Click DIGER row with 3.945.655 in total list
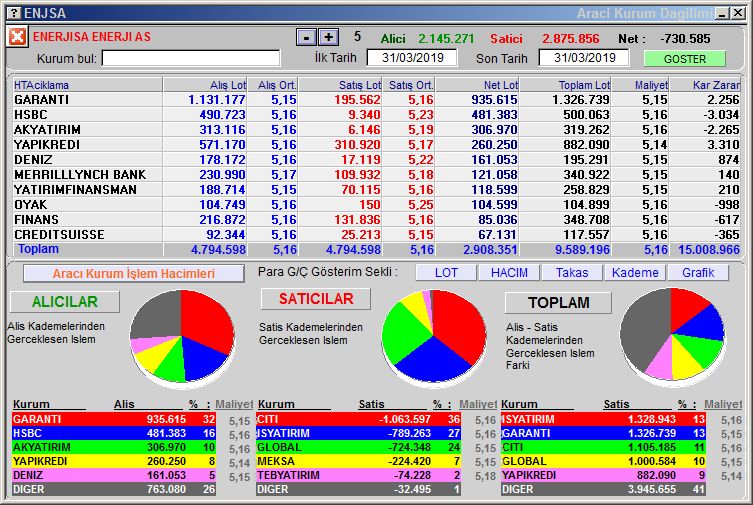The height and width of the screenshot is (505, 753). coord(603,489)
